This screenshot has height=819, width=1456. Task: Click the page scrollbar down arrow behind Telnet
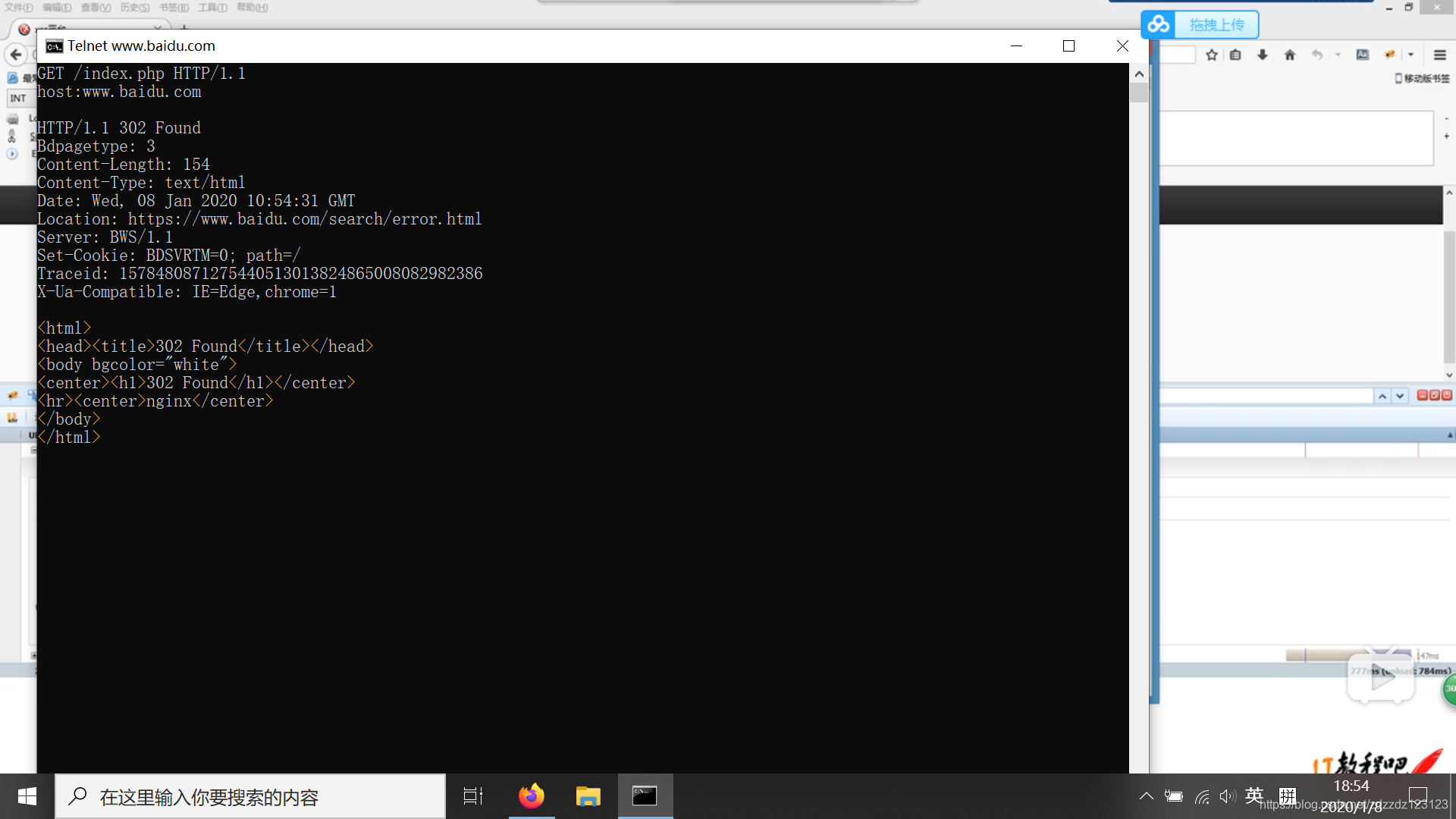point(1449,375)
